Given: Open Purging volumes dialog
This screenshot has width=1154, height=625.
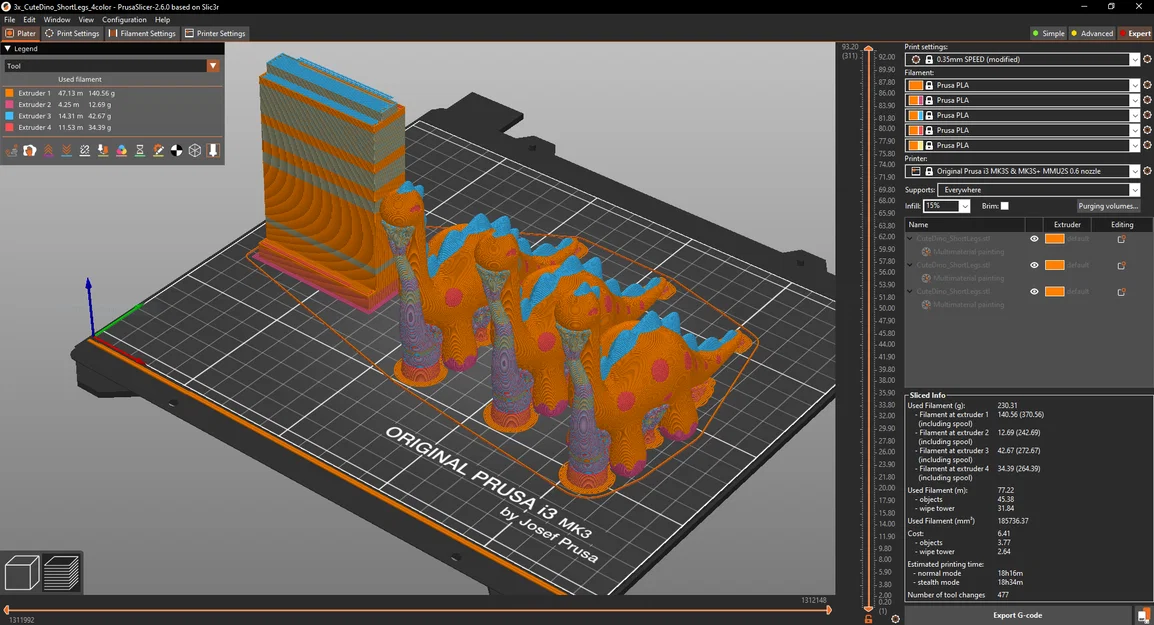Looking at the screenshot, I should [1108, 206].
